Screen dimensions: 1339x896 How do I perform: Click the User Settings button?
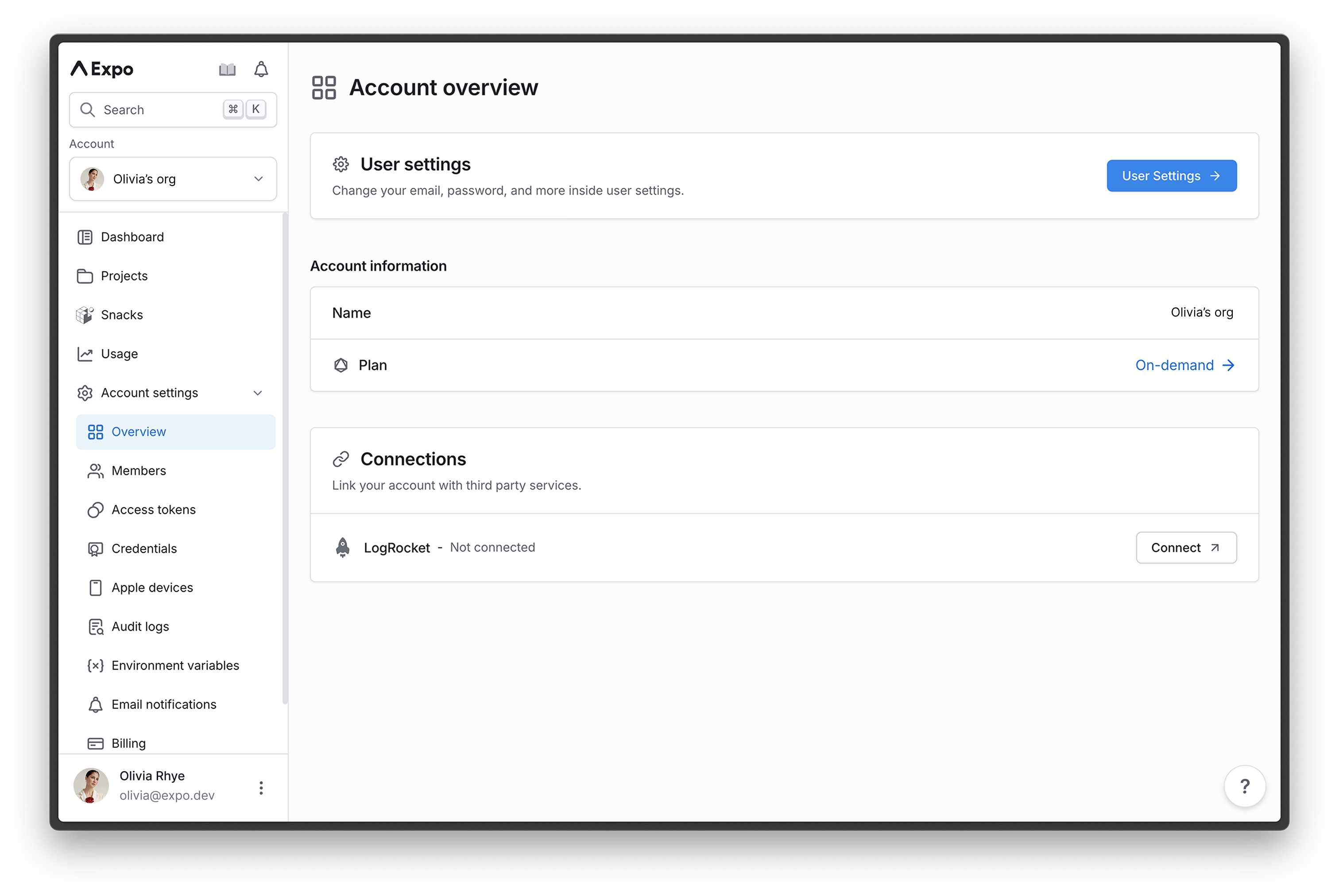point(1171,175)
